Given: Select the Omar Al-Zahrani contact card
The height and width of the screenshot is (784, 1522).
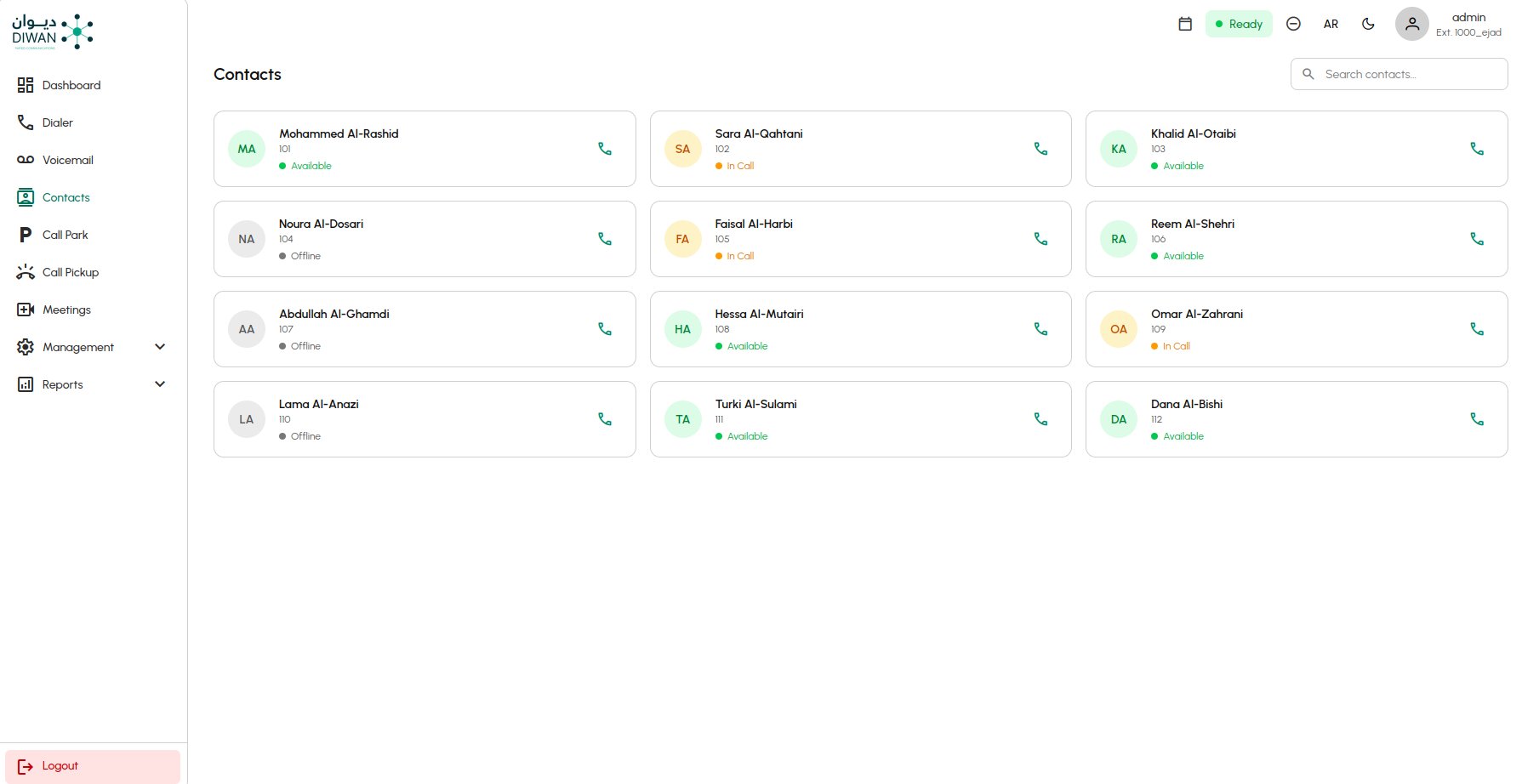Looking at the screenshot, I should click(x=1297, y=329).
